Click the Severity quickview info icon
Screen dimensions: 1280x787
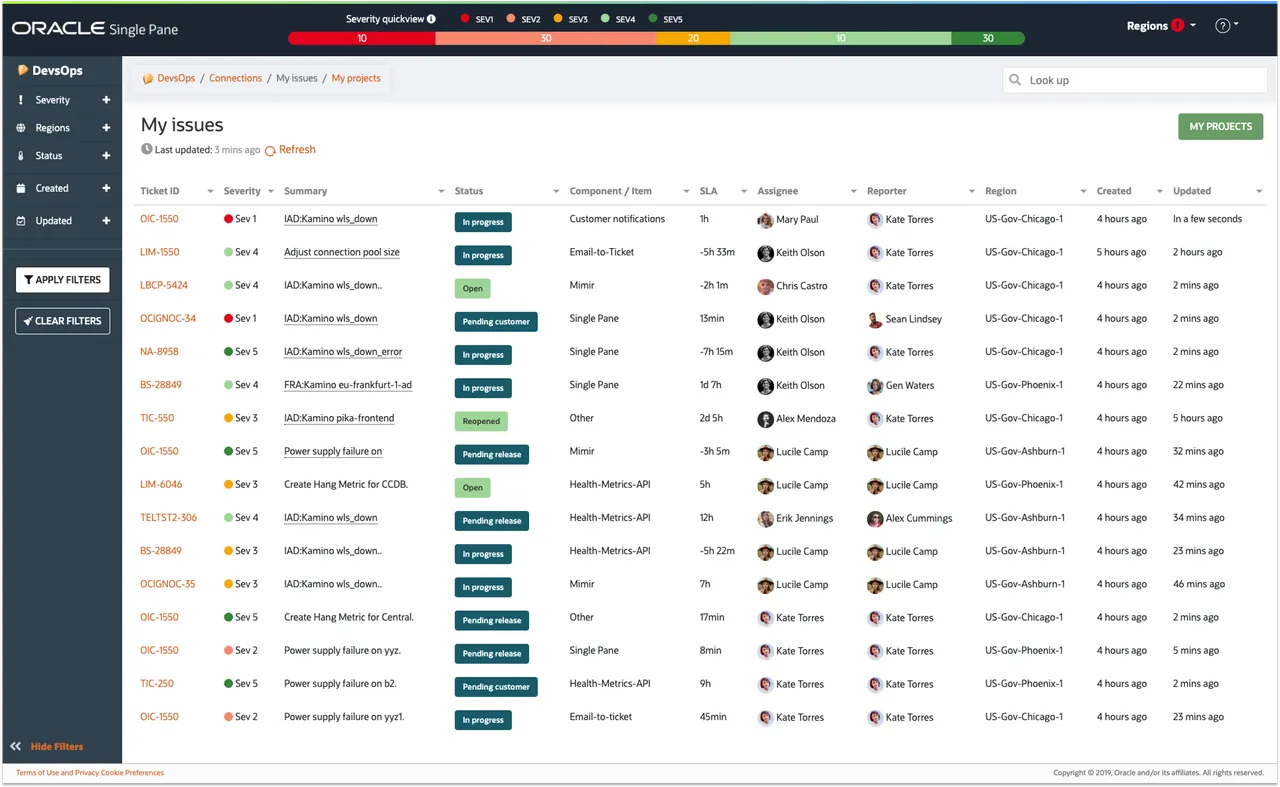click(431, 19)
